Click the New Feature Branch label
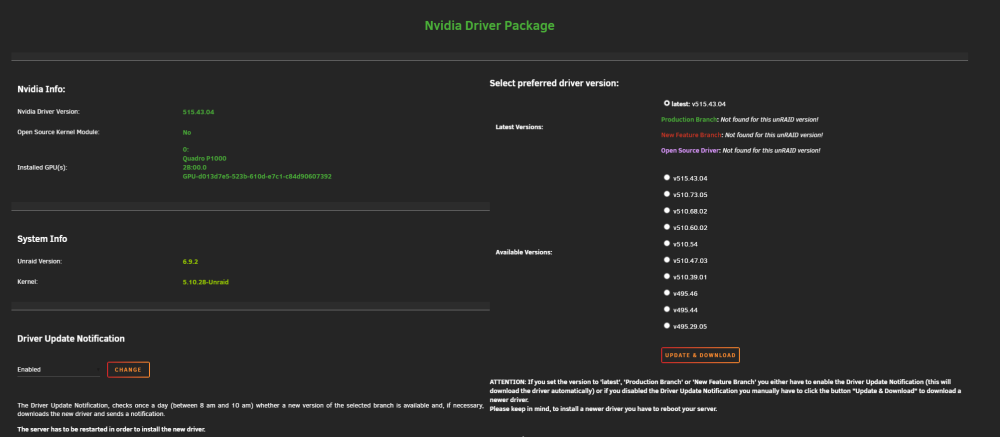1000x437 pixels. click(692, 135)
